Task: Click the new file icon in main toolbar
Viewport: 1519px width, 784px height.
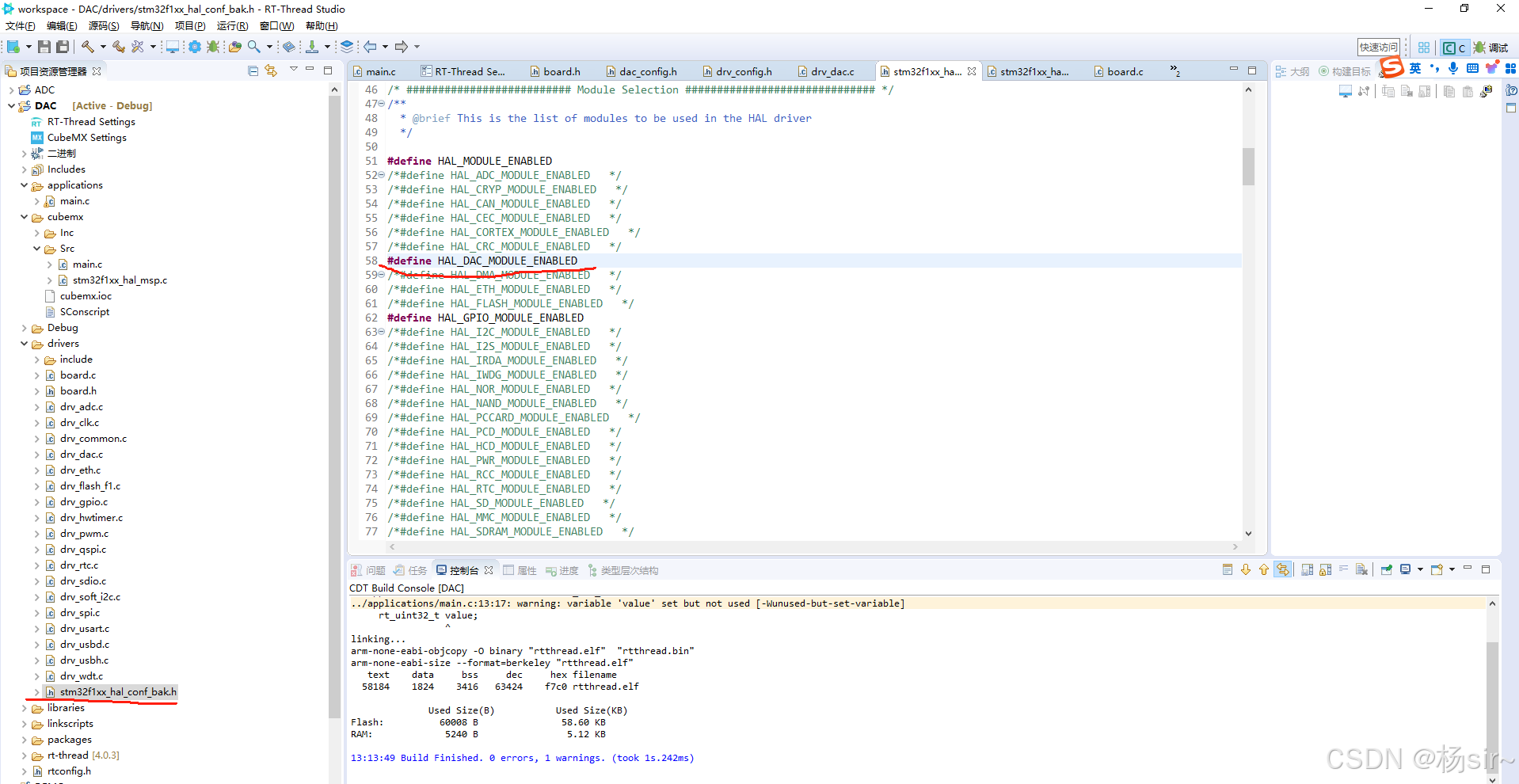Action: click(x=13, y=47)
